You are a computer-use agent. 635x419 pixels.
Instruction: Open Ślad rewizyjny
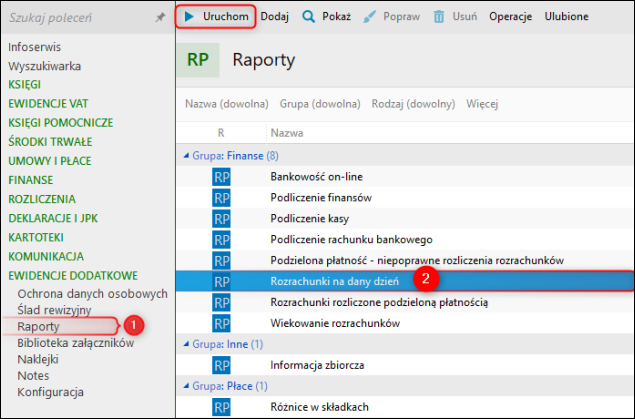(54, 310)
